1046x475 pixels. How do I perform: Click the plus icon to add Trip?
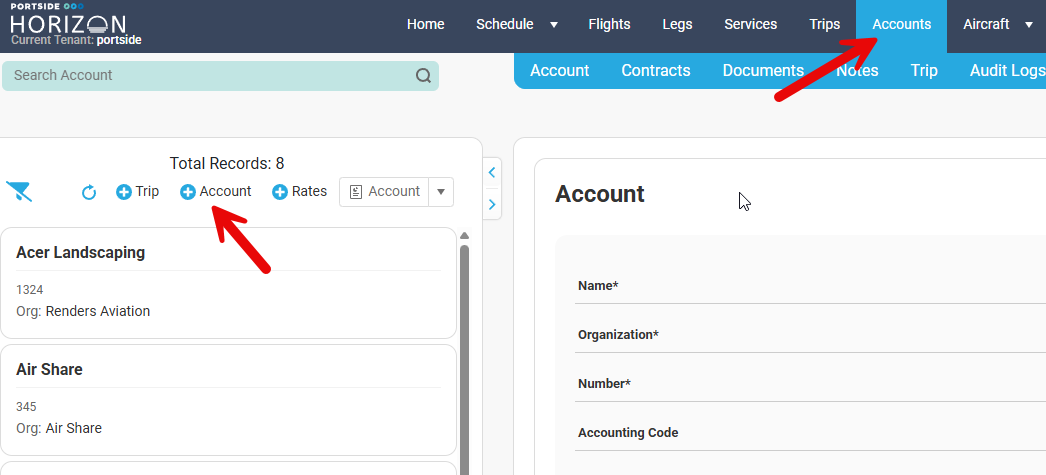[124, 192]
